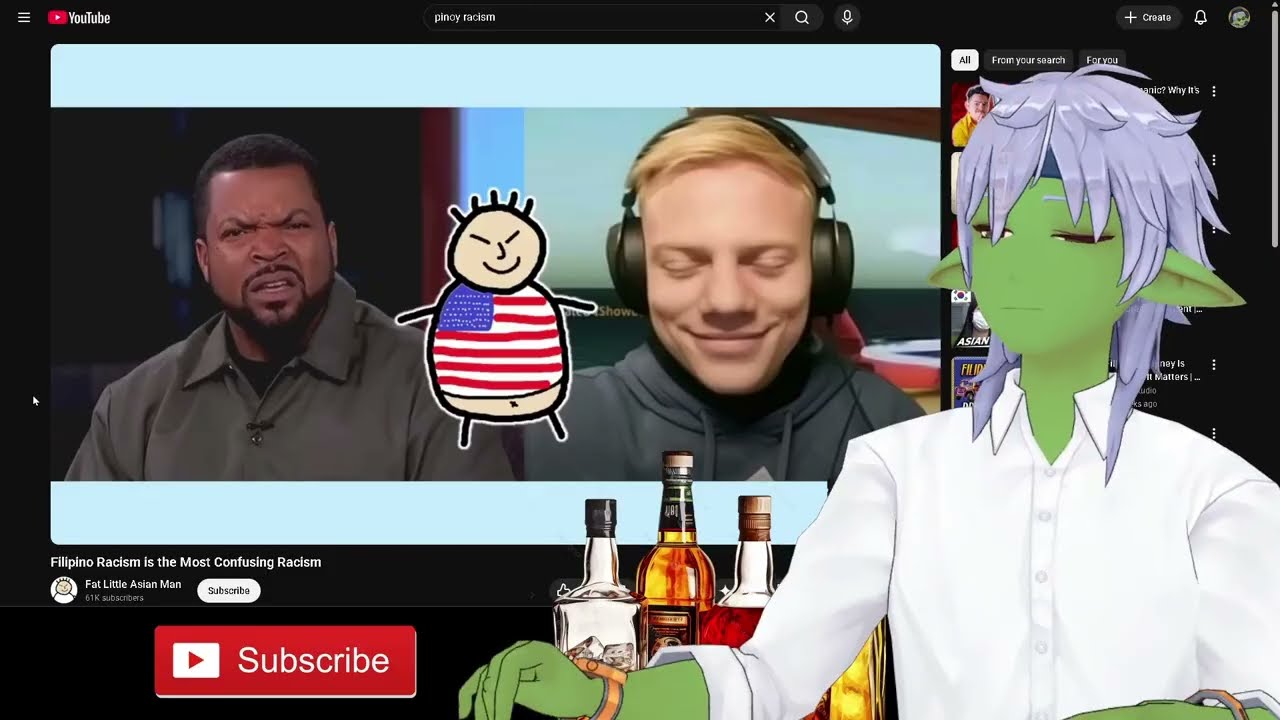Select the 'For you' filter chip
The height and width of the screenshot is (720, 1280).
[1102, 60]
